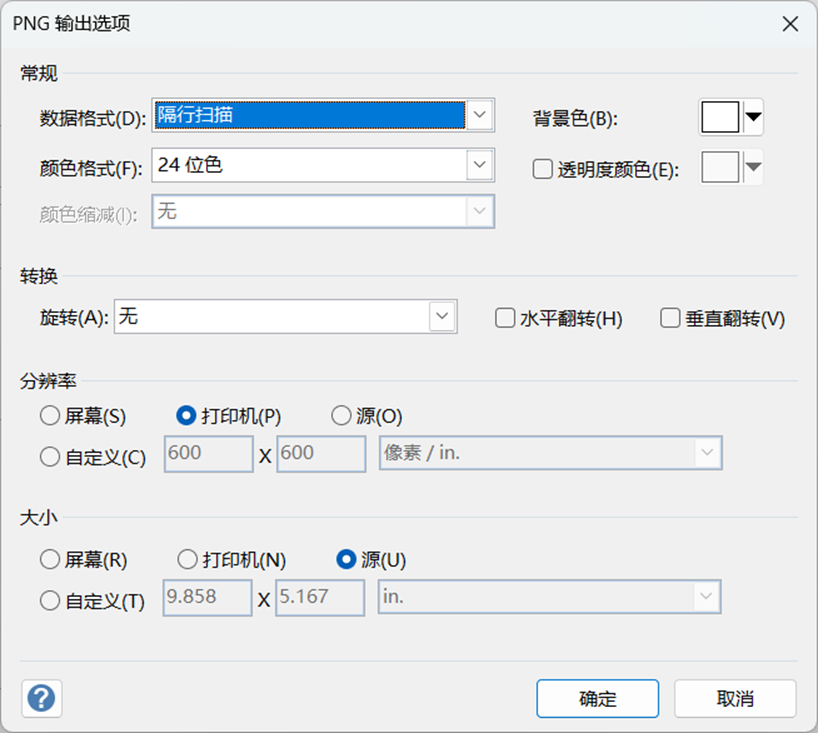This screenshot has width=818, height=733.
Task: Check the 水平翻转 option
Action: (505, 319)
